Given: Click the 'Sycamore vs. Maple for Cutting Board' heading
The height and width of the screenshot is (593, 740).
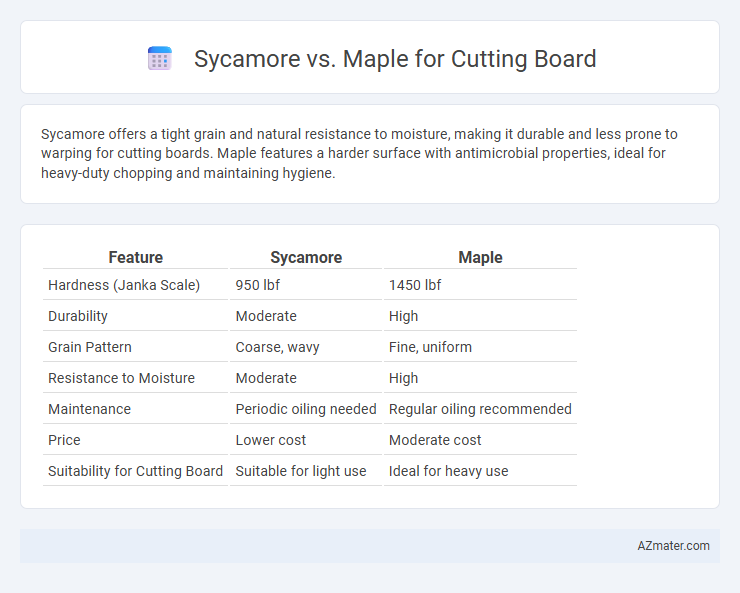Looking at the screenshot, I should pos(395,59).
